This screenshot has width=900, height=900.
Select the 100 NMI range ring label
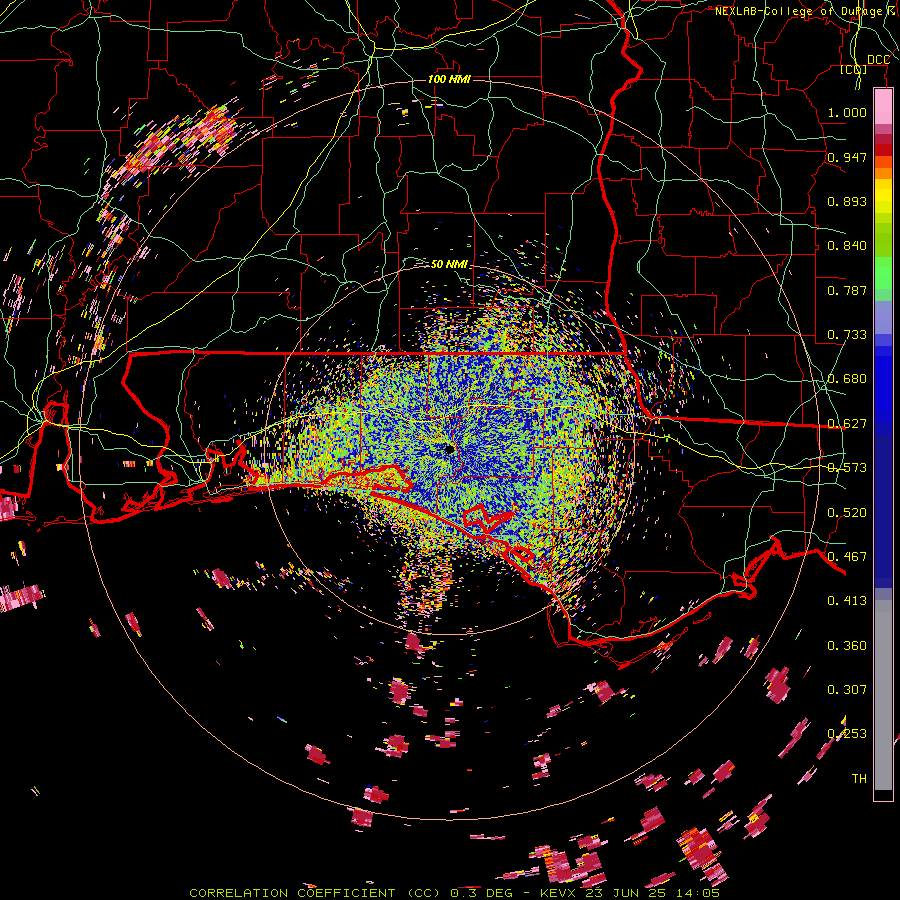[449, 79]
